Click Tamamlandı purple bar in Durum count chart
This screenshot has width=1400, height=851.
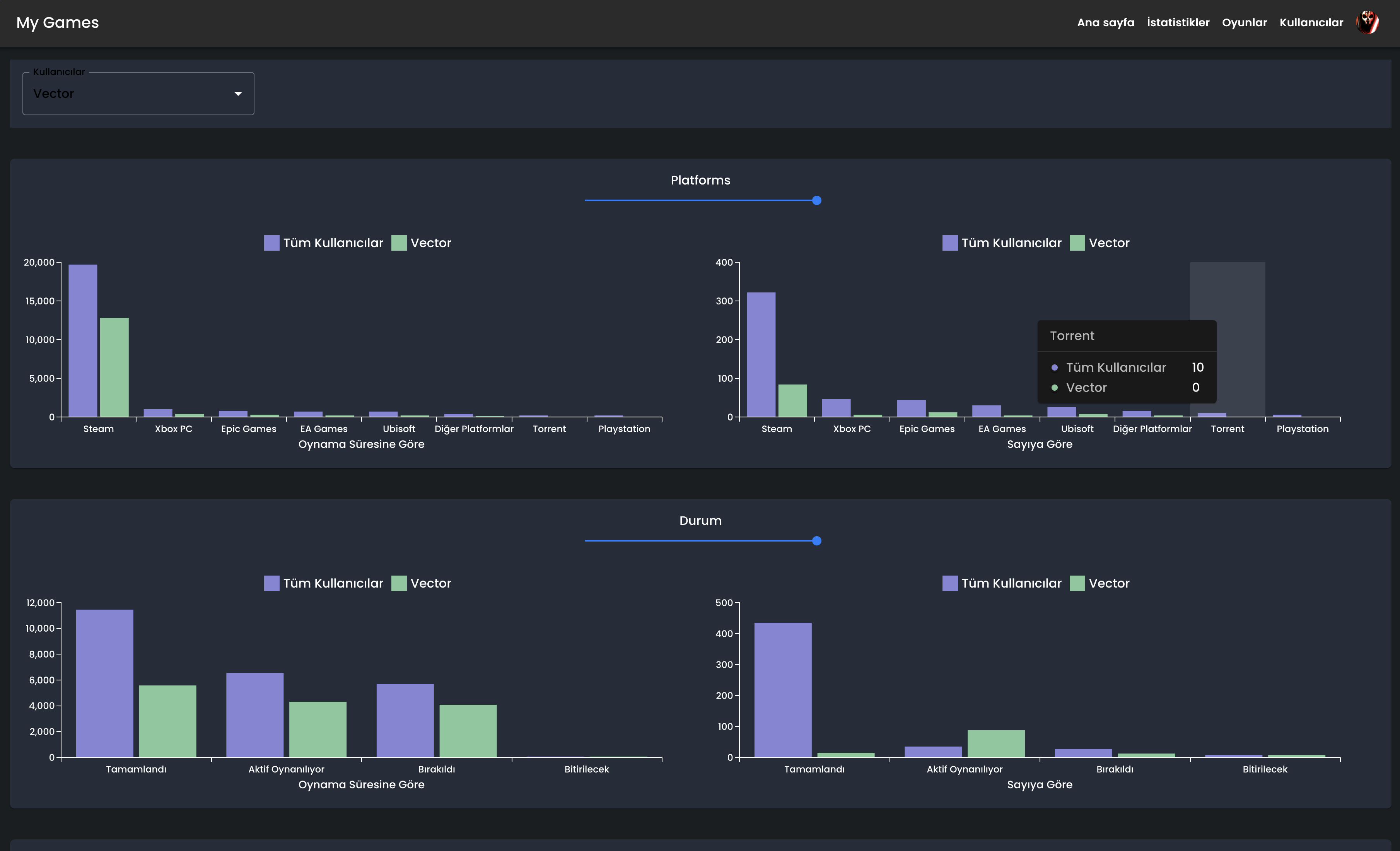pos(783,690)
